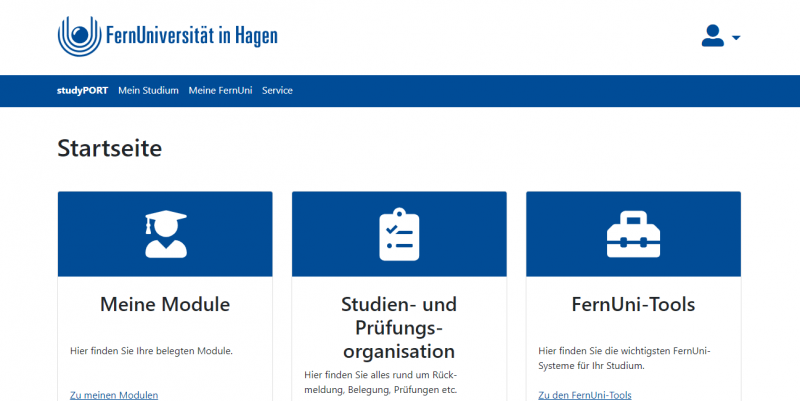Expand the account dropdown arrow
The image size is (800, 401).
click(736, 38)
